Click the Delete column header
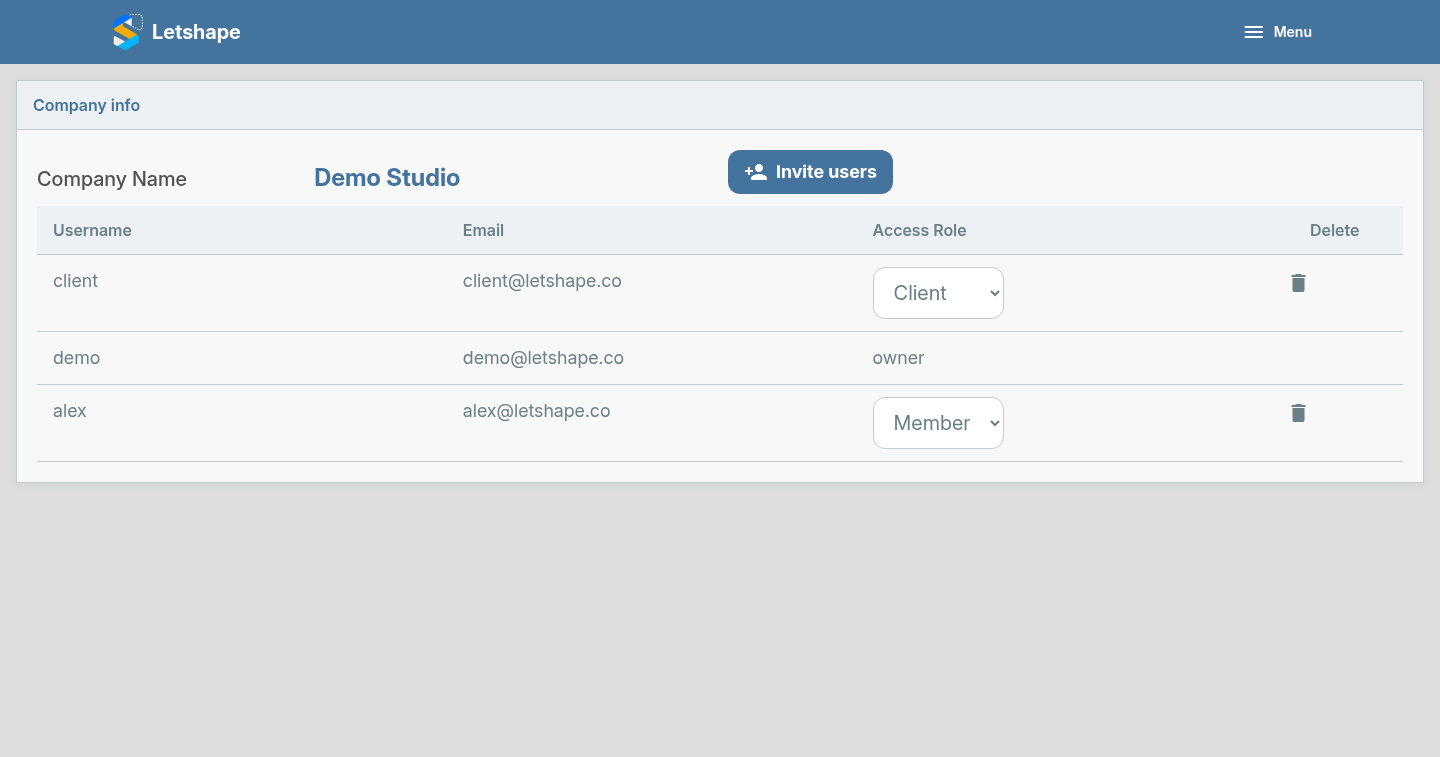Viewport: 1440px width, 757px height. click(x=1334, y=230)
